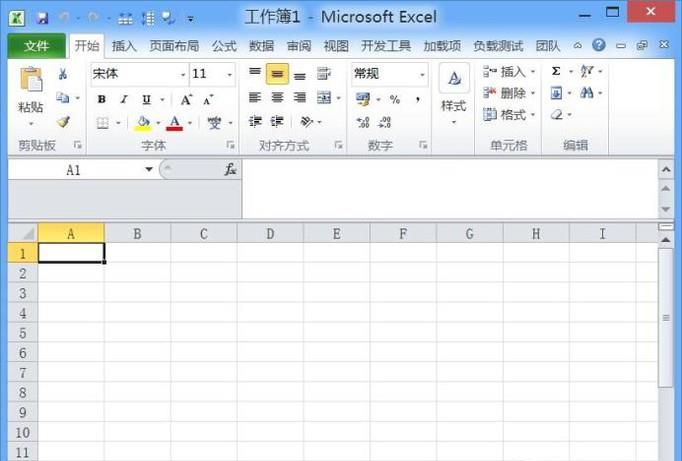Viewport: 682px width, 461px height.
Task: Click the Help question mark icon
Action: [599, 45]
